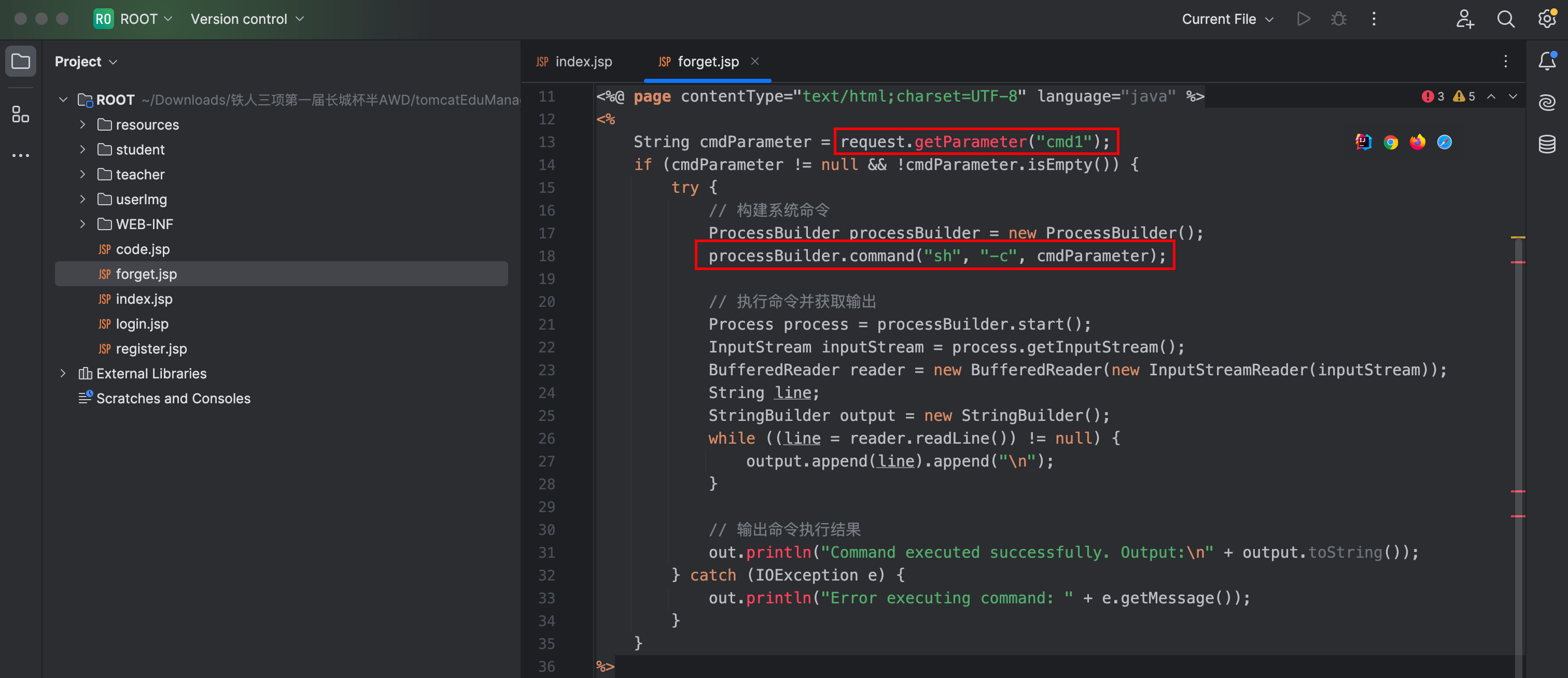Go to previous highlighted error arrow
The height and width of the screenshot is (678, 1568).
point(1491,96)
